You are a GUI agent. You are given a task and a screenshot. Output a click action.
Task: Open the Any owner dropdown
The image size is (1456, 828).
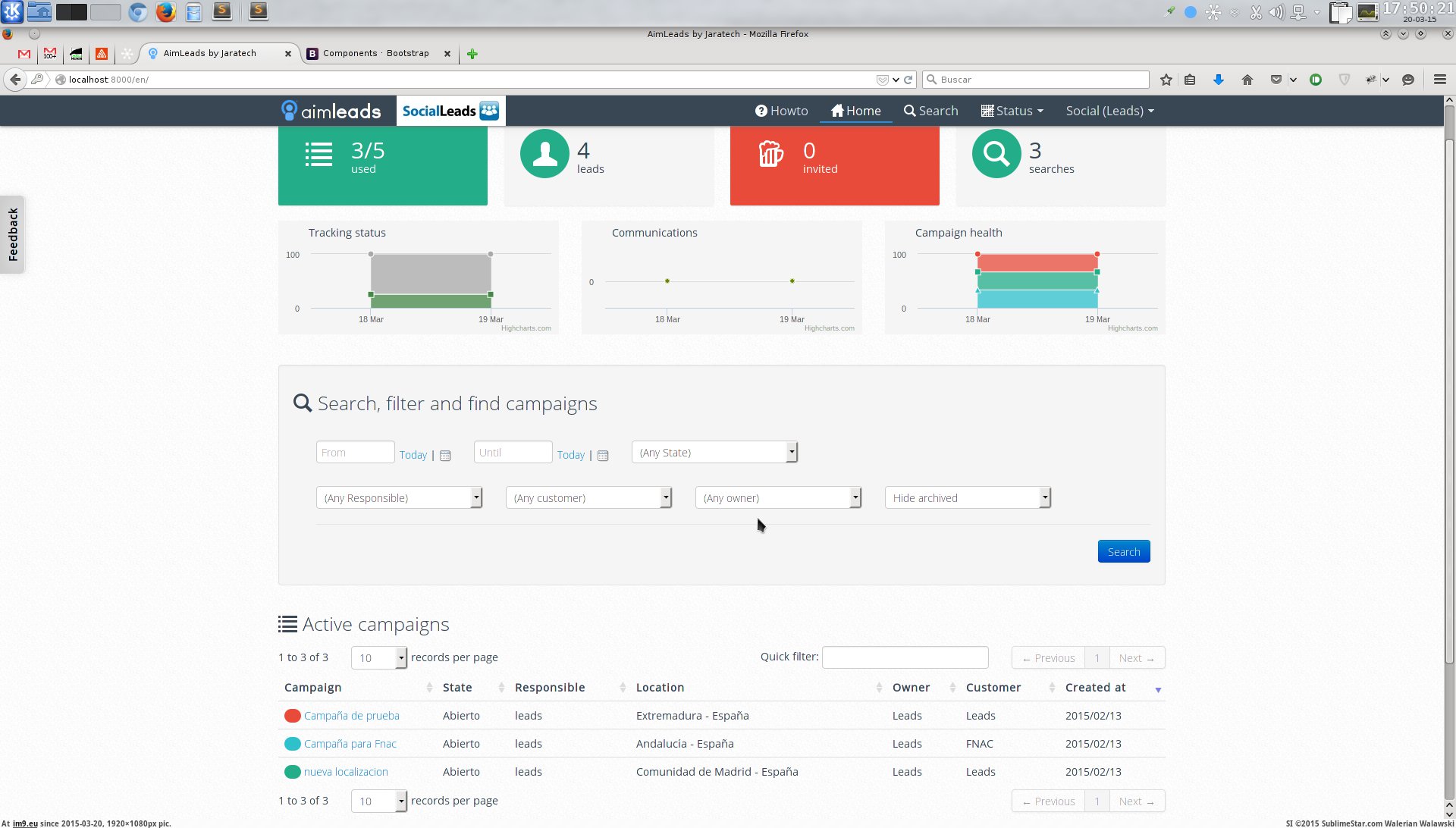point(778,498)
